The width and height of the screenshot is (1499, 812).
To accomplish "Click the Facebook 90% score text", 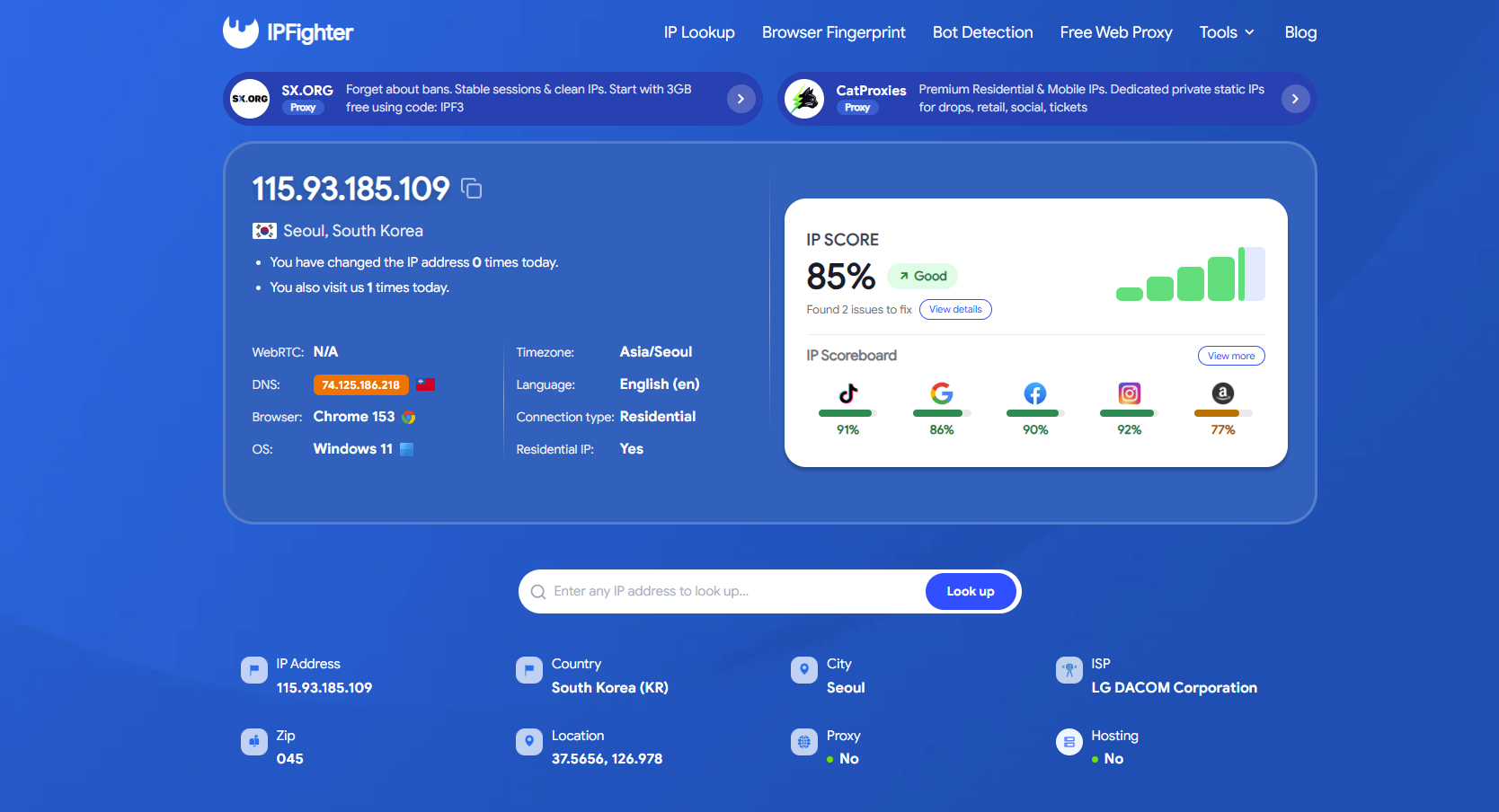I will click(1035, 430).
